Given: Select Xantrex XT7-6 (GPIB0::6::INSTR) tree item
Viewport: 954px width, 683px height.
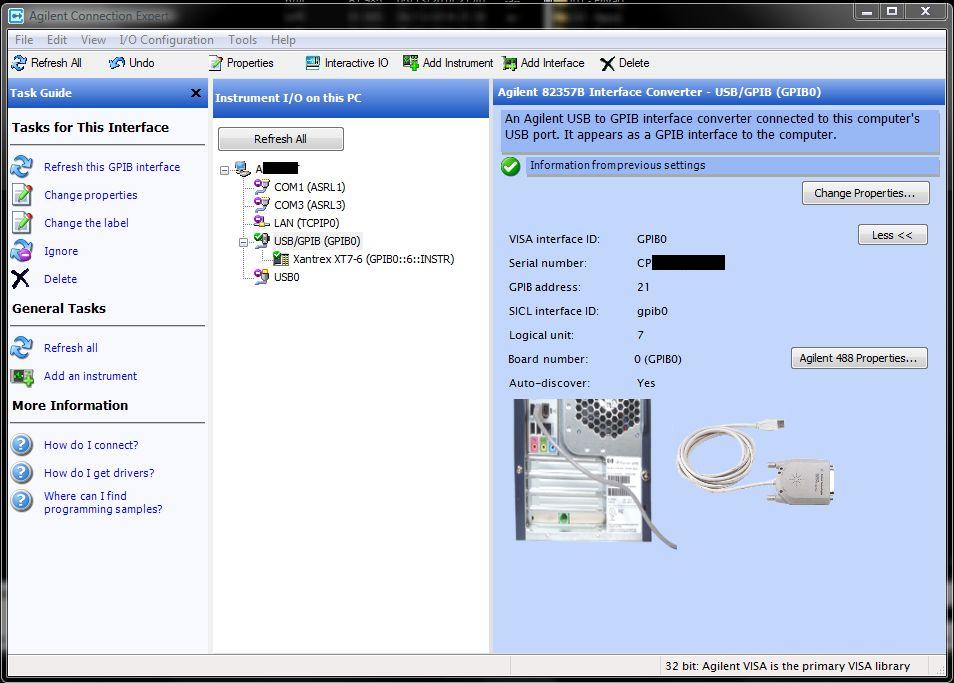Looking at the screenshot, I should (374, 258).
